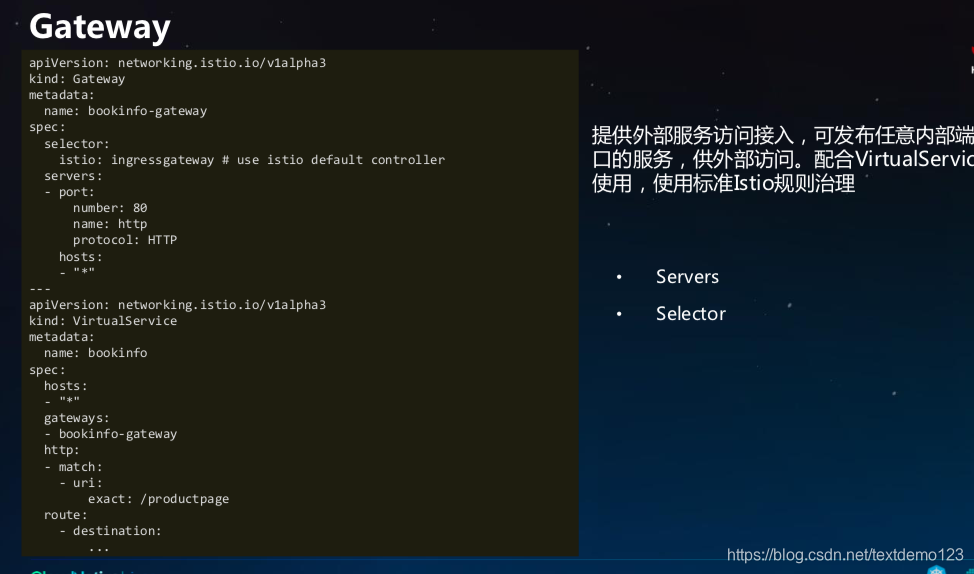Click the "..." ellipsis at the end of the code
Screen dimensions: 974x574
tap(99, 548)
